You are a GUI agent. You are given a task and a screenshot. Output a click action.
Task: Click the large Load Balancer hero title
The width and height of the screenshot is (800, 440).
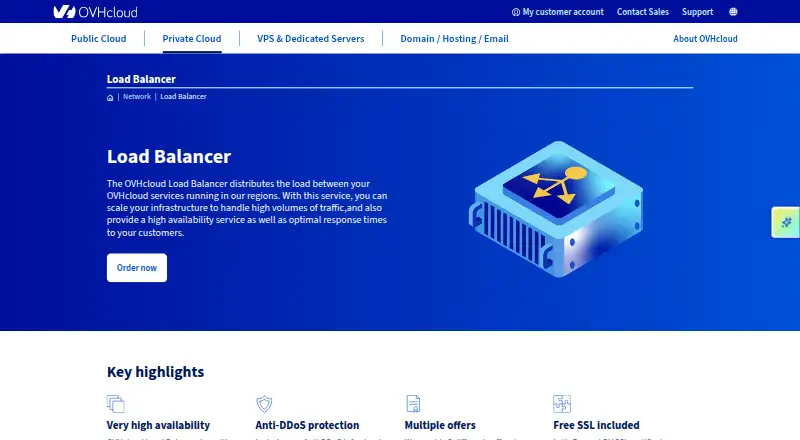[169, 156]
